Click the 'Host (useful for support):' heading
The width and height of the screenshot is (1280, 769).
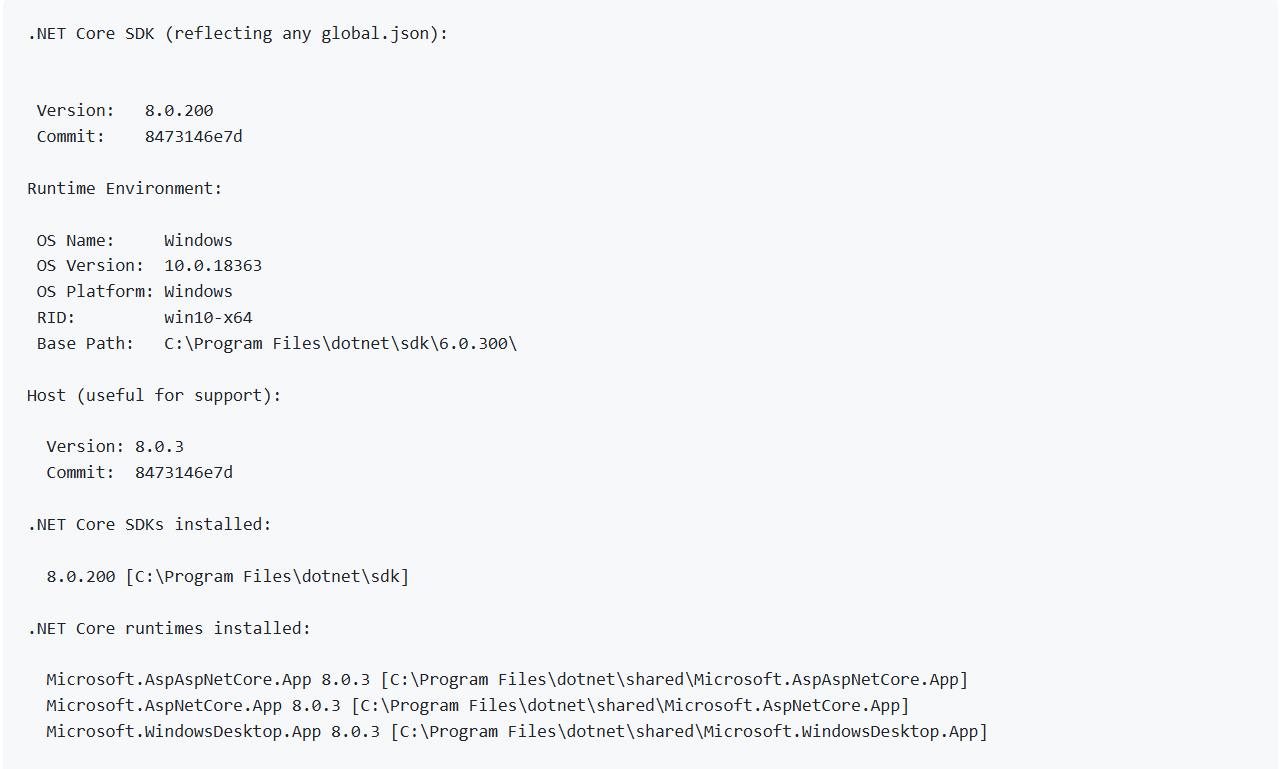coord(154,395)
